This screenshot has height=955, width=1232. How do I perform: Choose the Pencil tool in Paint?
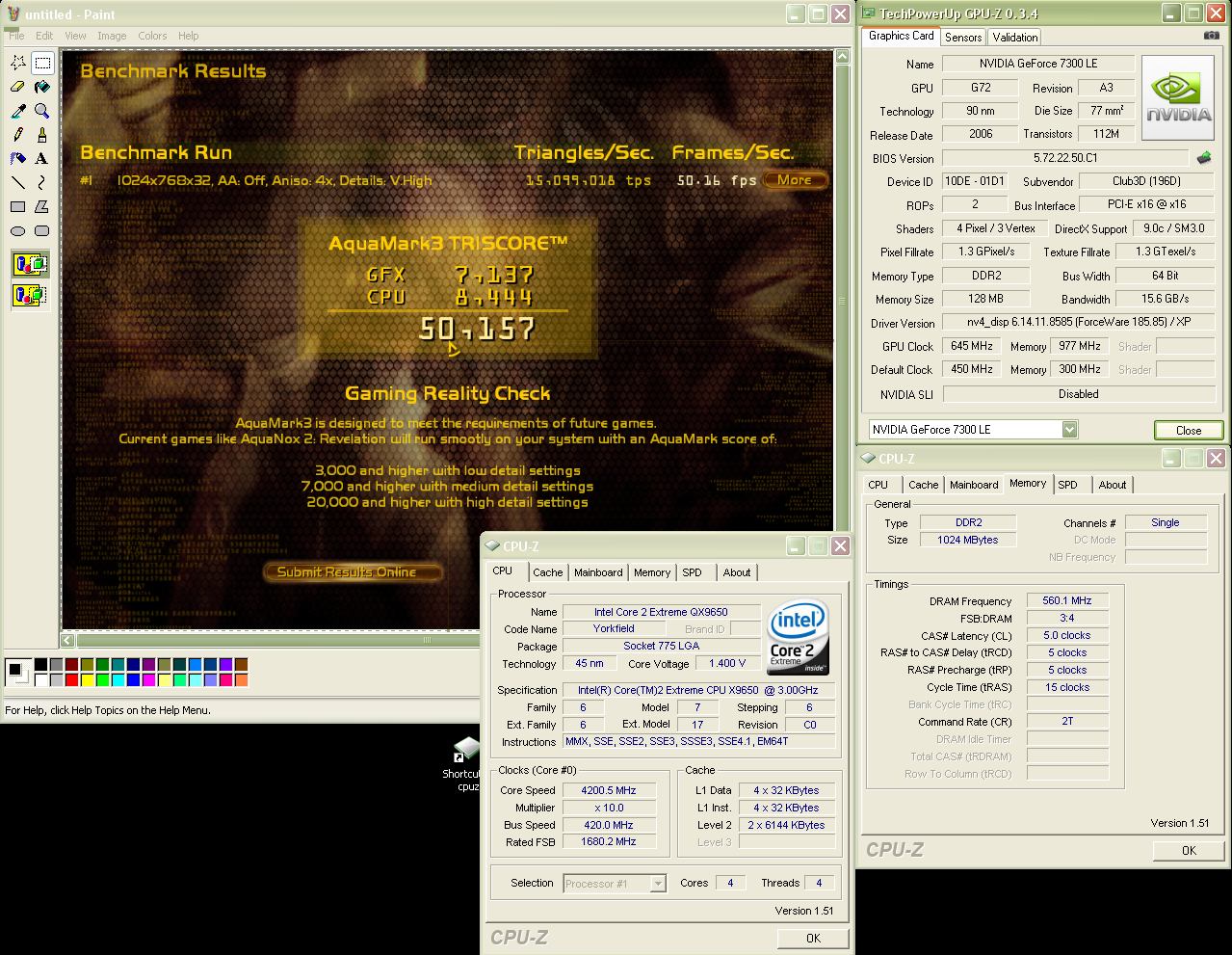click(18, 135)
